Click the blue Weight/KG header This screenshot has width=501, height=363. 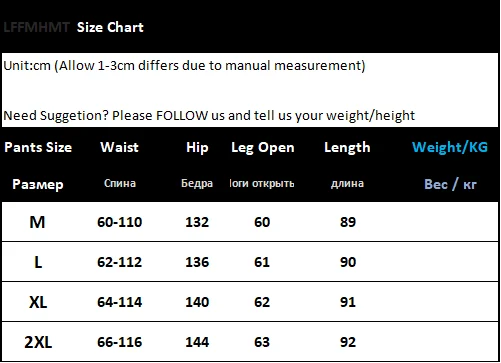tap(450, 147)
